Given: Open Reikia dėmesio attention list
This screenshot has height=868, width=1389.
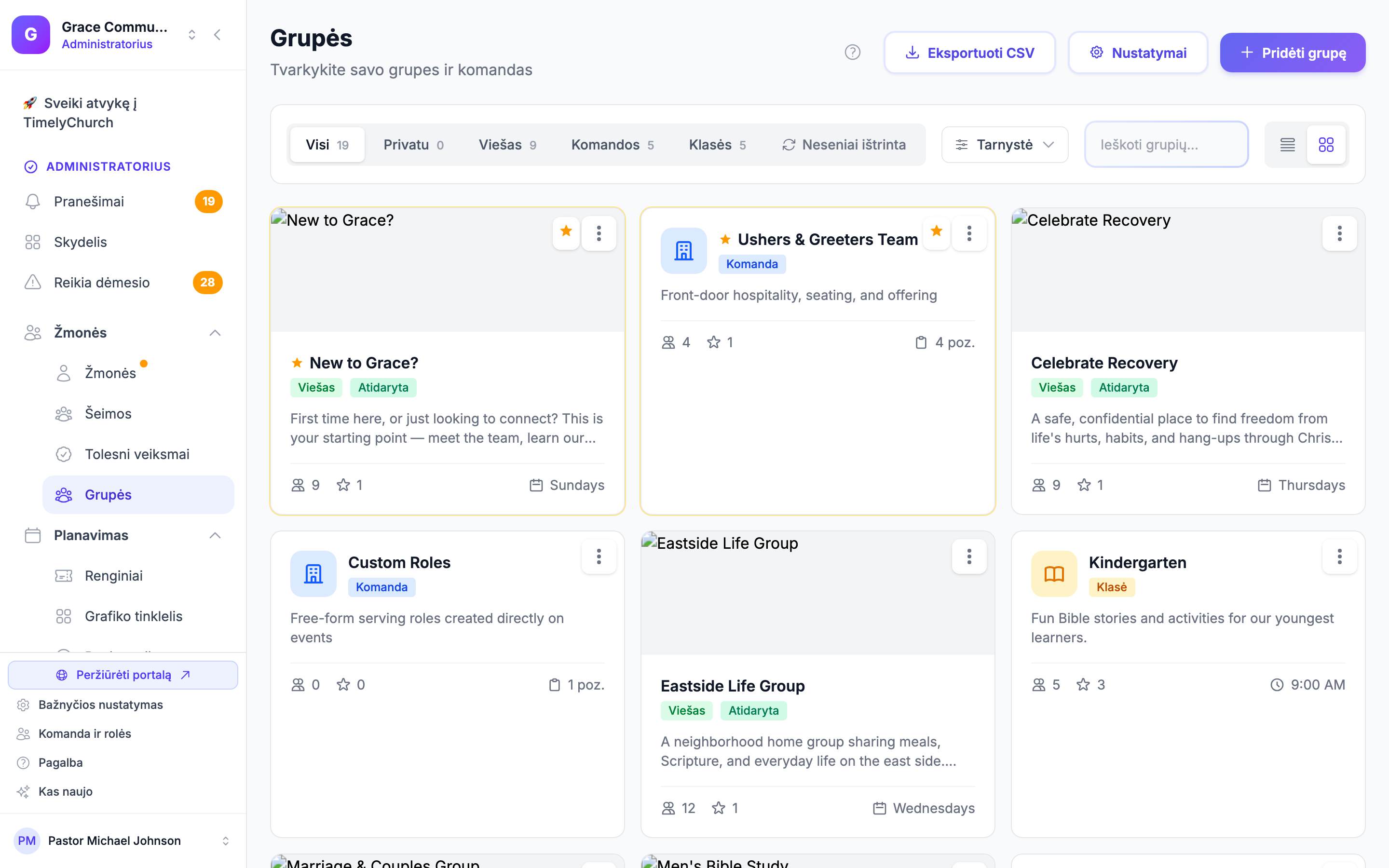Looking at the screenshot, I should [123, 283].
